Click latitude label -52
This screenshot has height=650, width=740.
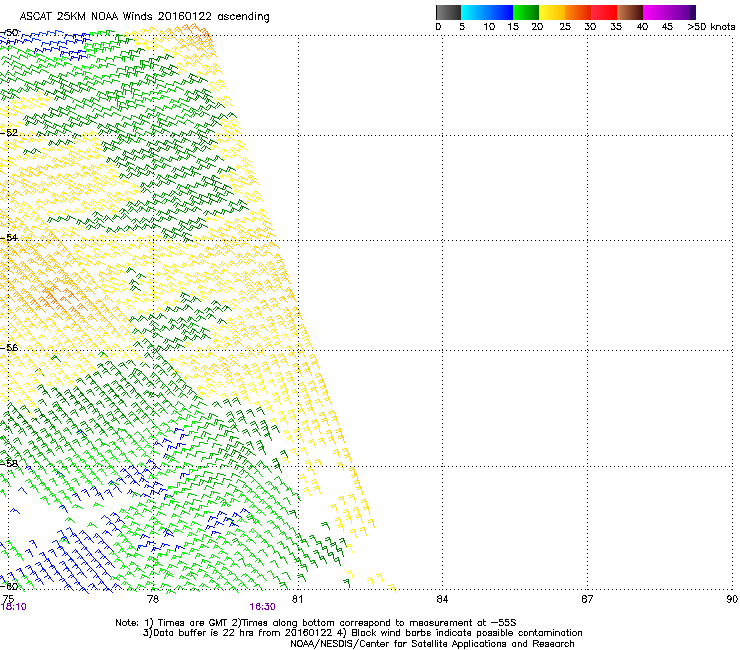[9, 133]
